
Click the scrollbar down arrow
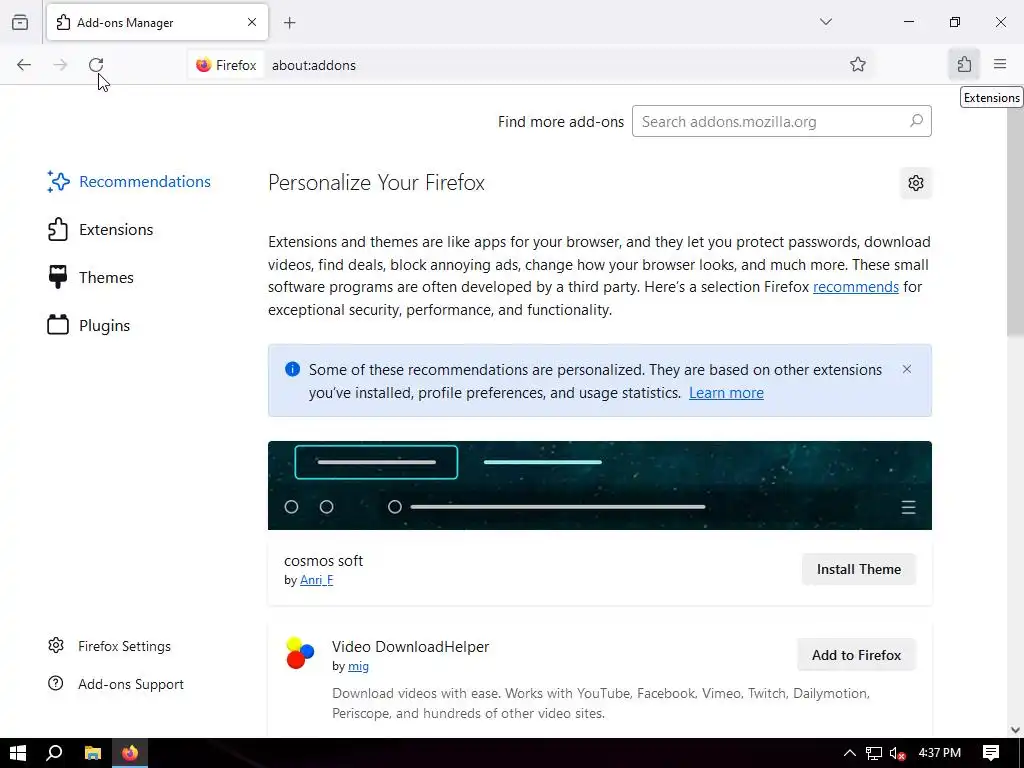[x=1015, y=729]
